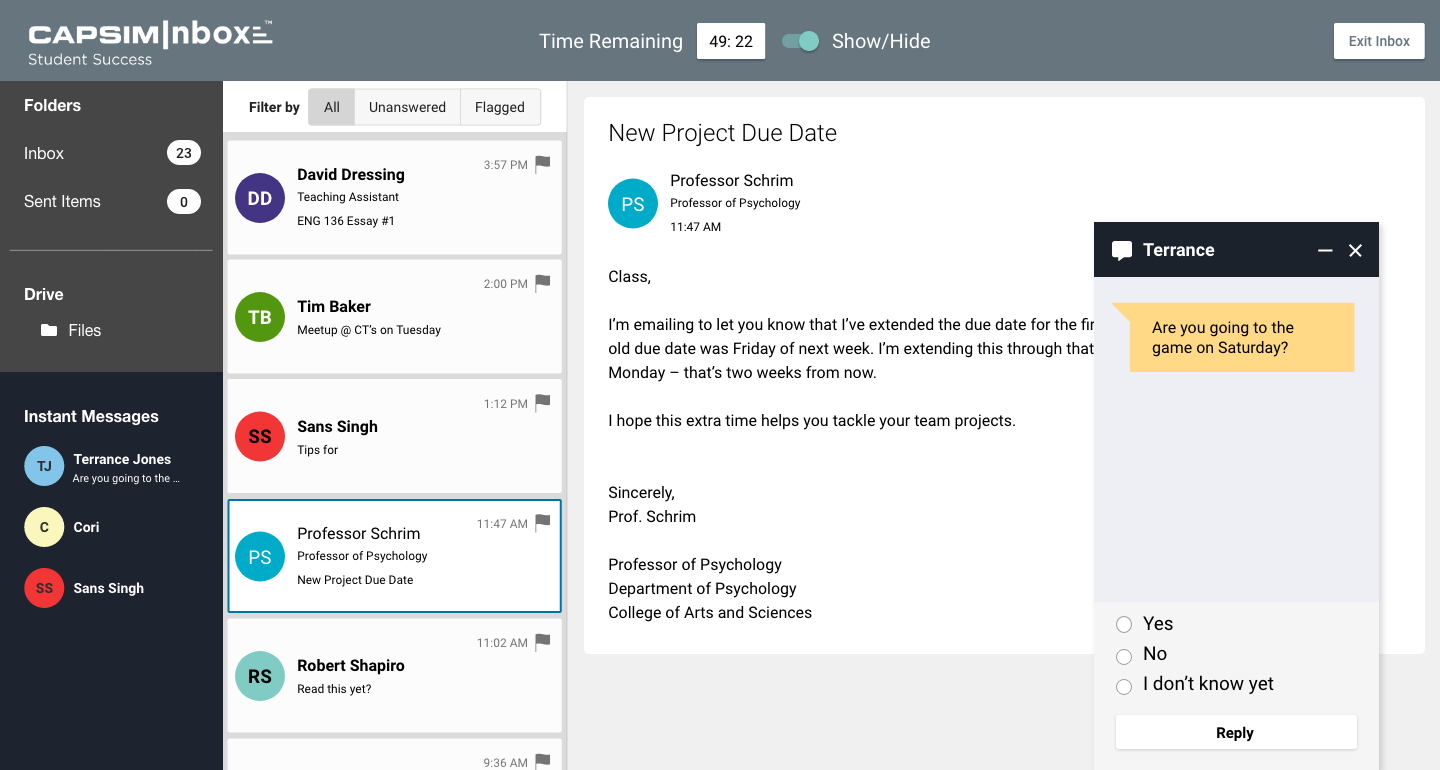Send the chat Reply
This screenshot has width=1440, height=770.
[x=1236, y=733]
